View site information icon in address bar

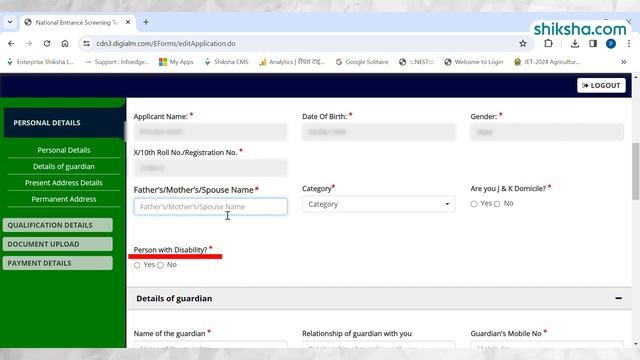point(86,43)
